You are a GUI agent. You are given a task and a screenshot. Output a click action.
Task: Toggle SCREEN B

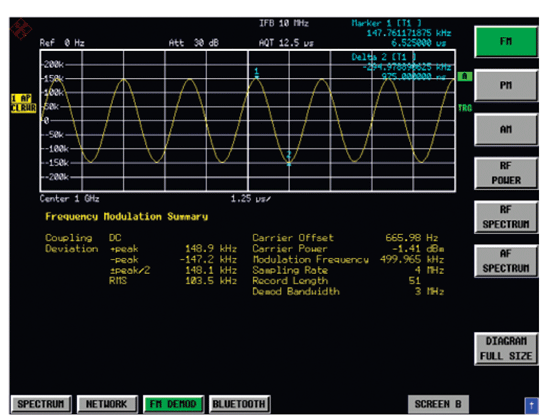438,404
